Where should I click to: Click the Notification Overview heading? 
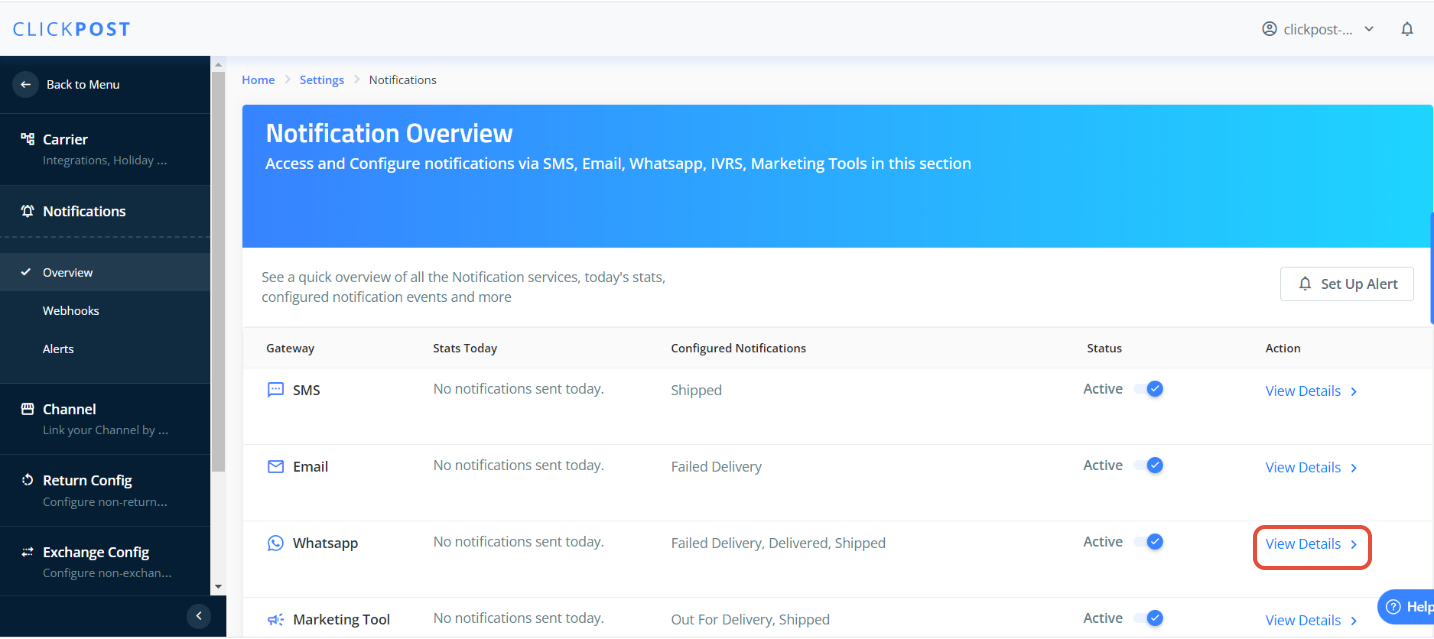389,133
